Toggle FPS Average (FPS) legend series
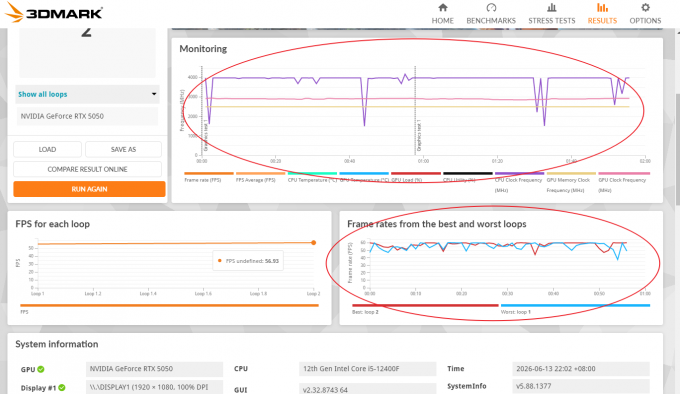This screenshot has height=394, width=680. pyautogui.click(x=260, y=177)
